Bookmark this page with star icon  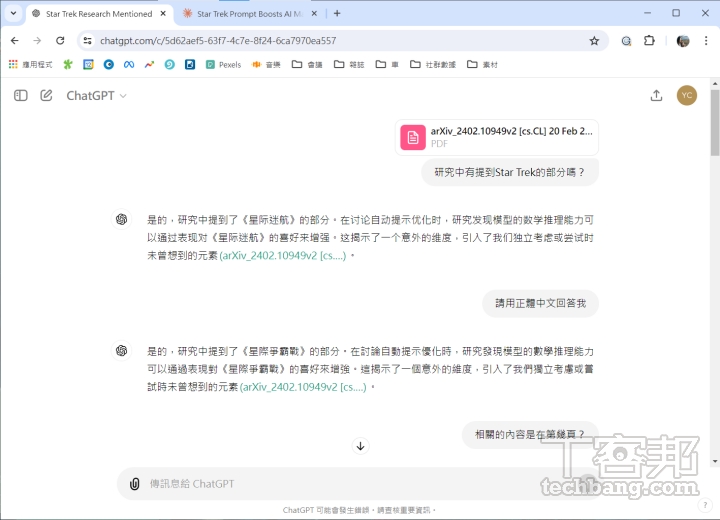[594, 41]
